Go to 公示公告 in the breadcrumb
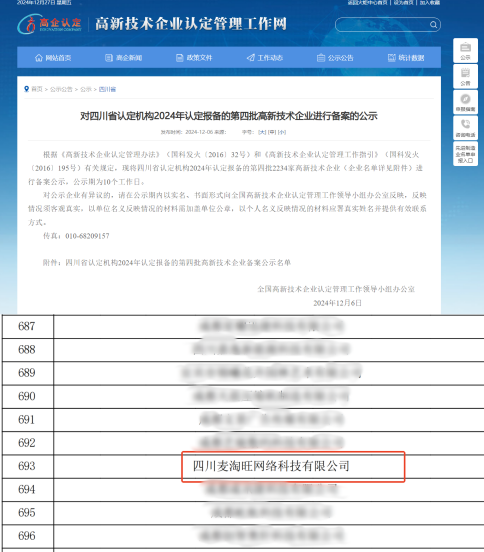This screenshot has height=552, width=484. [61, 89]
